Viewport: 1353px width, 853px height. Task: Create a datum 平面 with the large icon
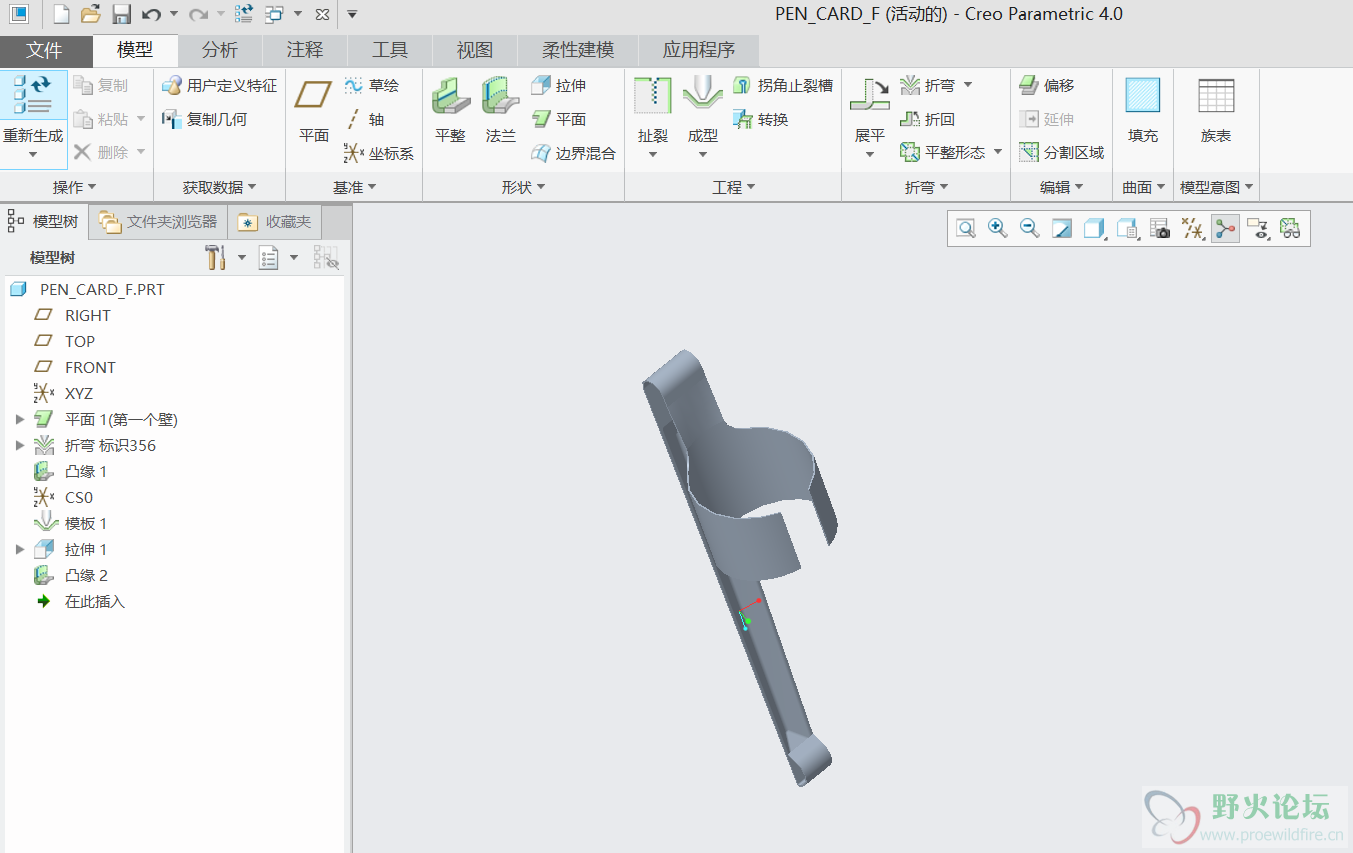(314, 110)
